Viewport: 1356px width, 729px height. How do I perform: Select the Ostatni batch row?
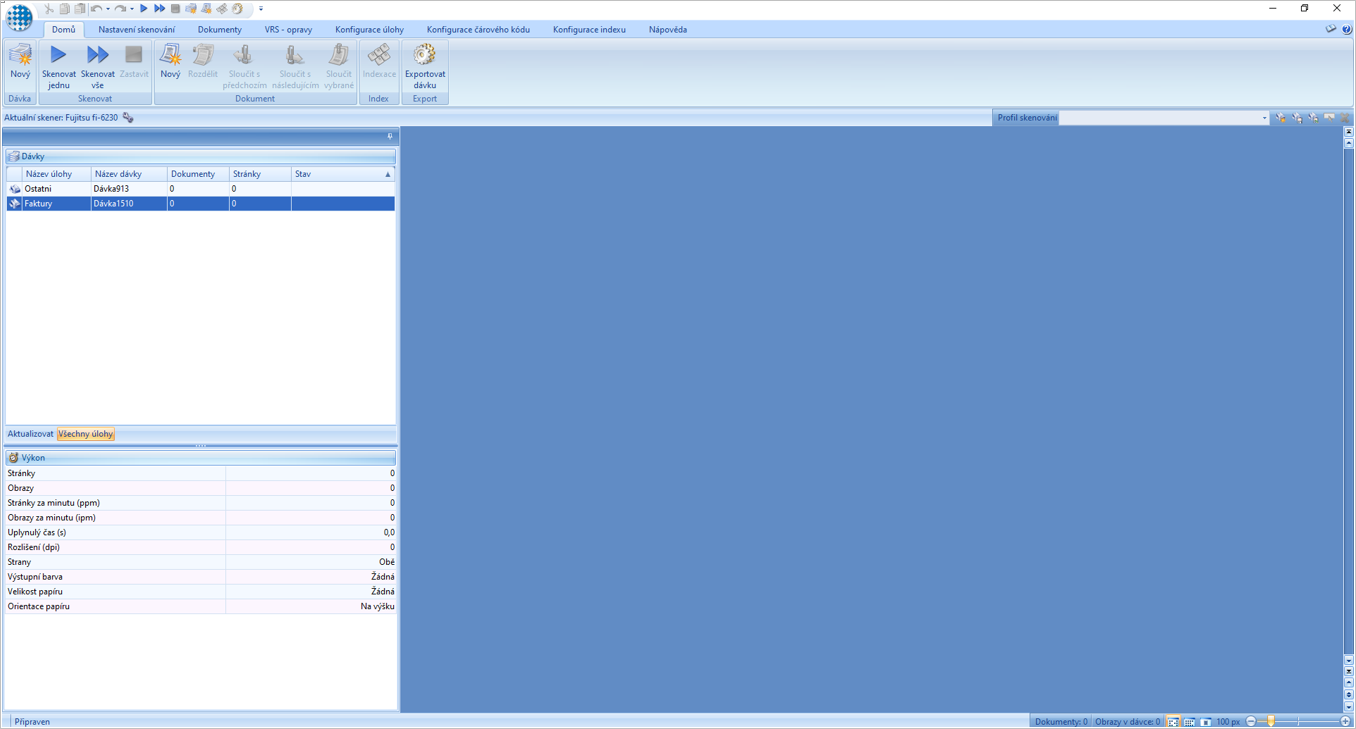[200, 188]
